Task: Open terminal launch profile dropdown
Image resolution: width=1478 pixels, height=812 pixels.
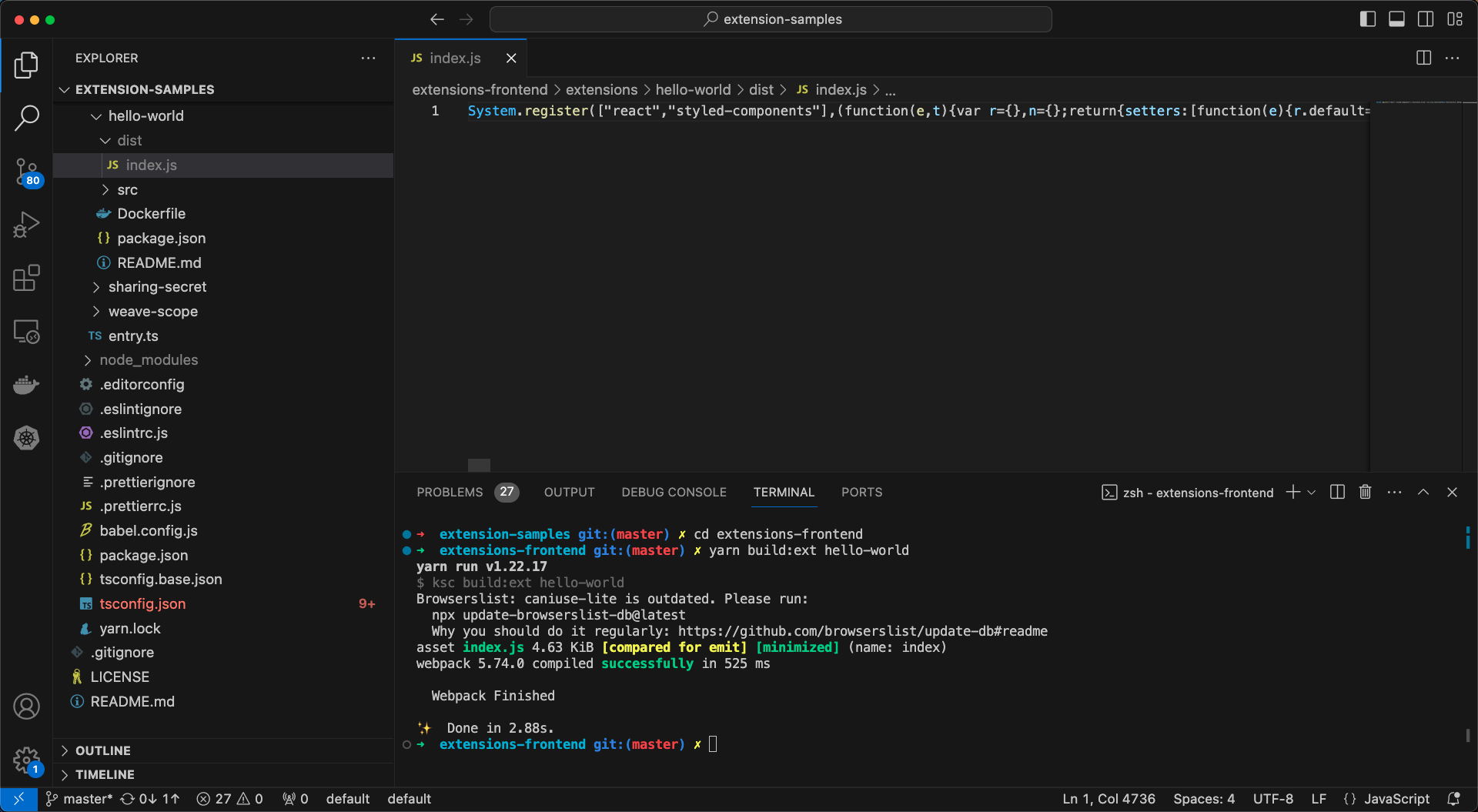Action: coord(1312,492)
